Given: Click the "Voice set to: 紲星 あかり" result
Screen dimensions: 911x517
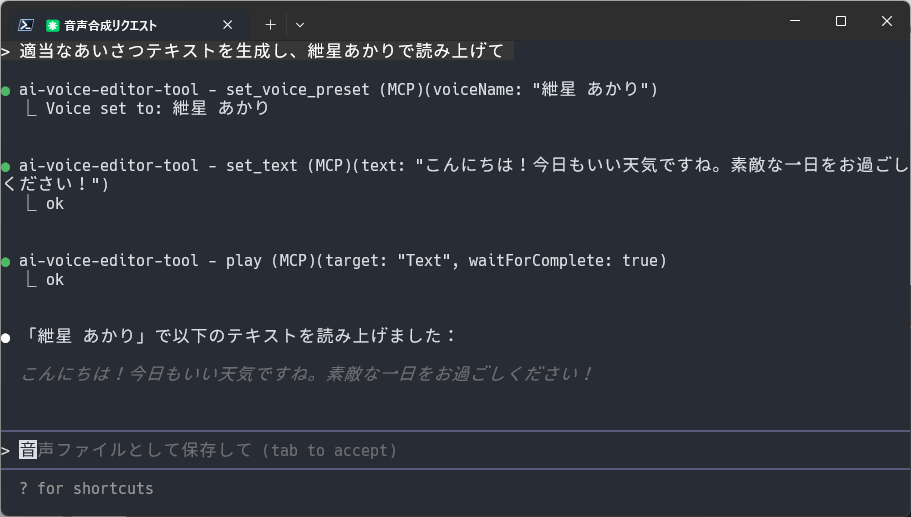Looking at the screenshot, I should coord(157,108).
